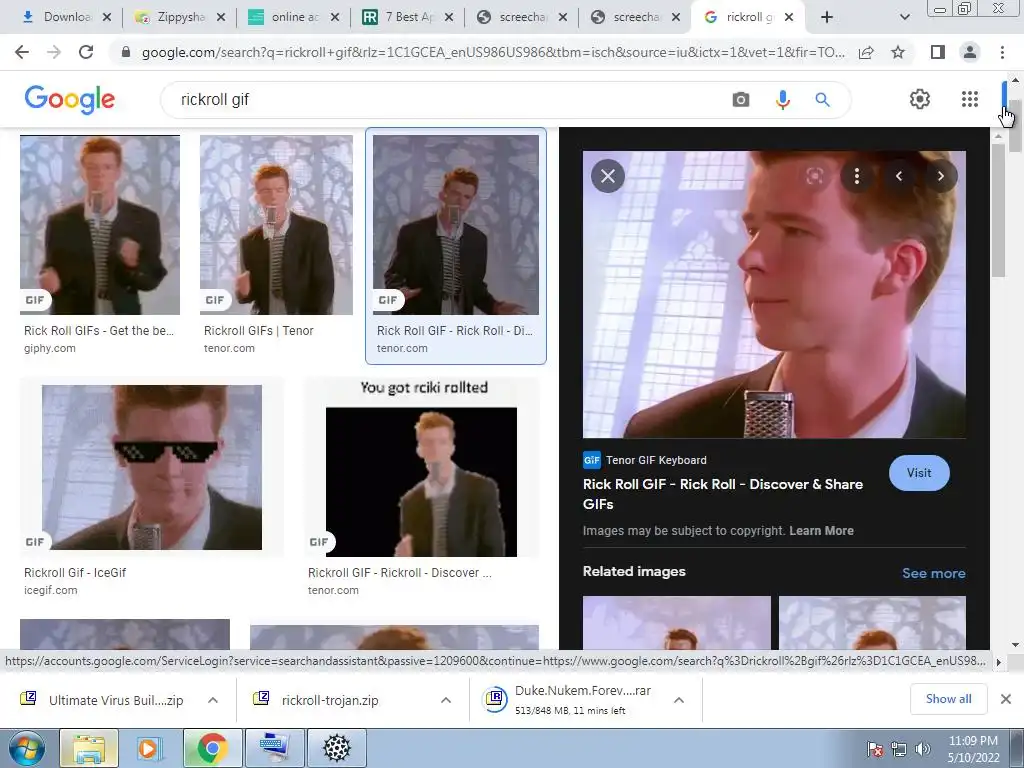The width and height of the screenshot is (1024, 768).
Task: Click the Rickroll Gif - IceGif caption
Action: 75,573
